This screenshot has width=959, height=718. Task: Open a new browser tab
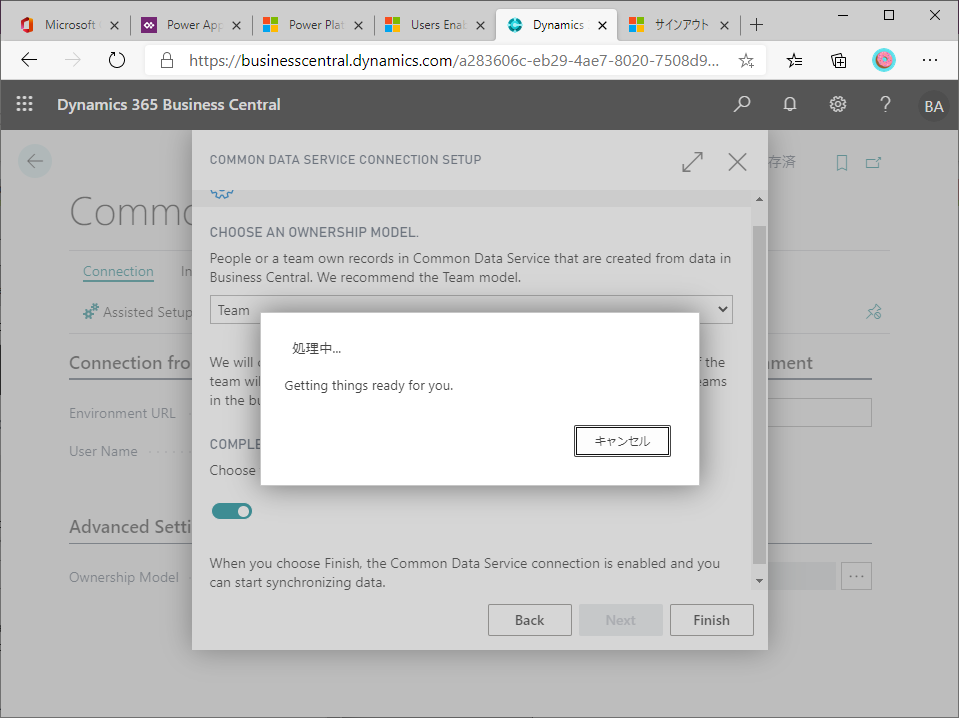[757, 24]
